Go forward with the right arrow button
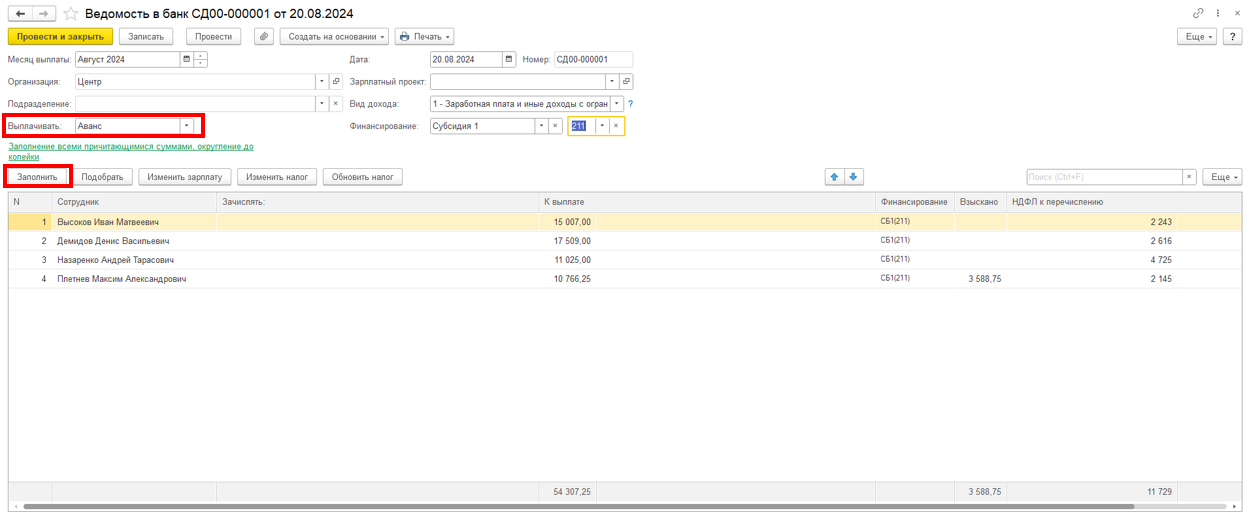The image size is (1252, 520). click(x=45, y=14)
